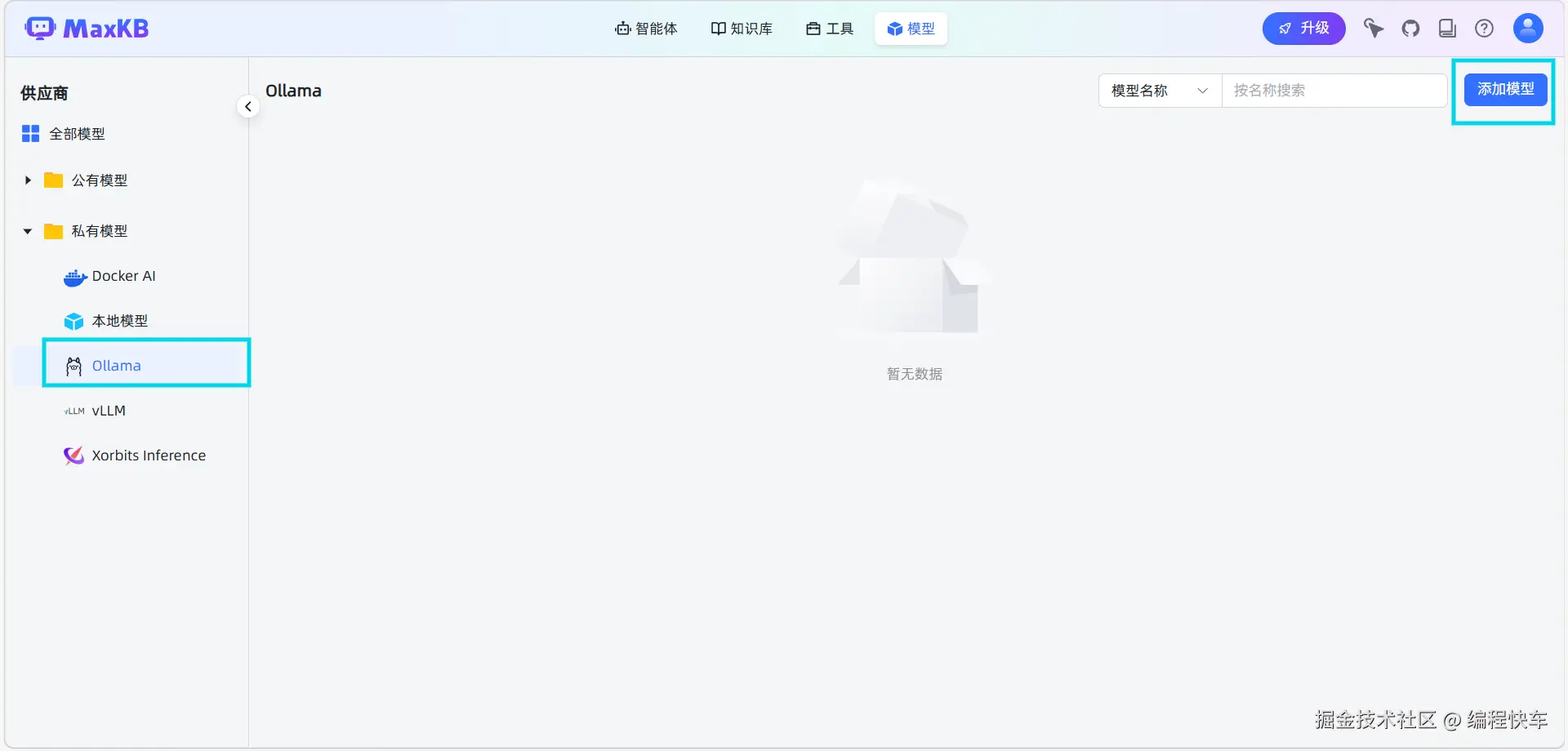Screen dimensions: 1568x751
Task: Open the documentation book icon
Action: click(x=1447, y=29)
